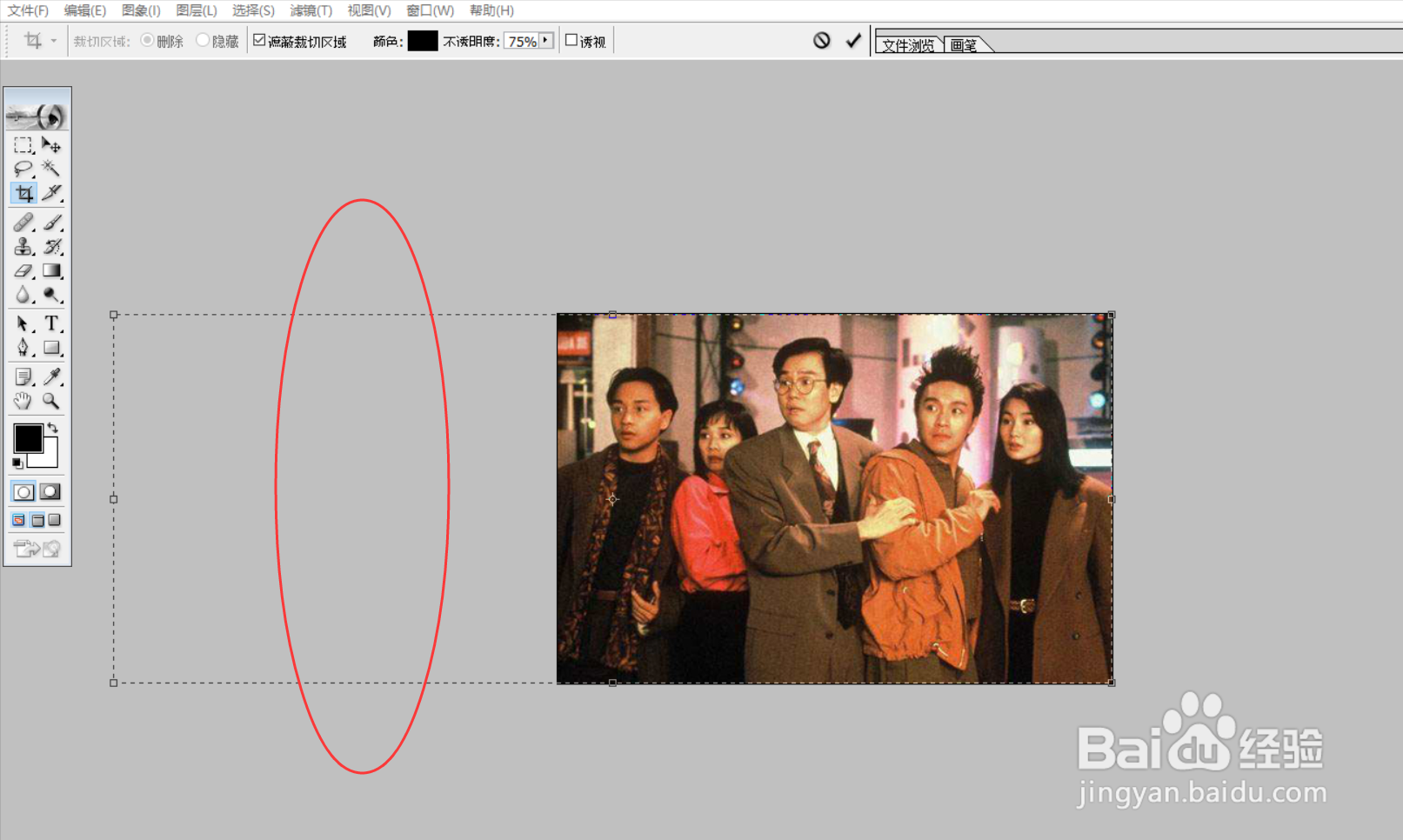
Task: Switch to the 画笔 tab
Action: point(964,44)
